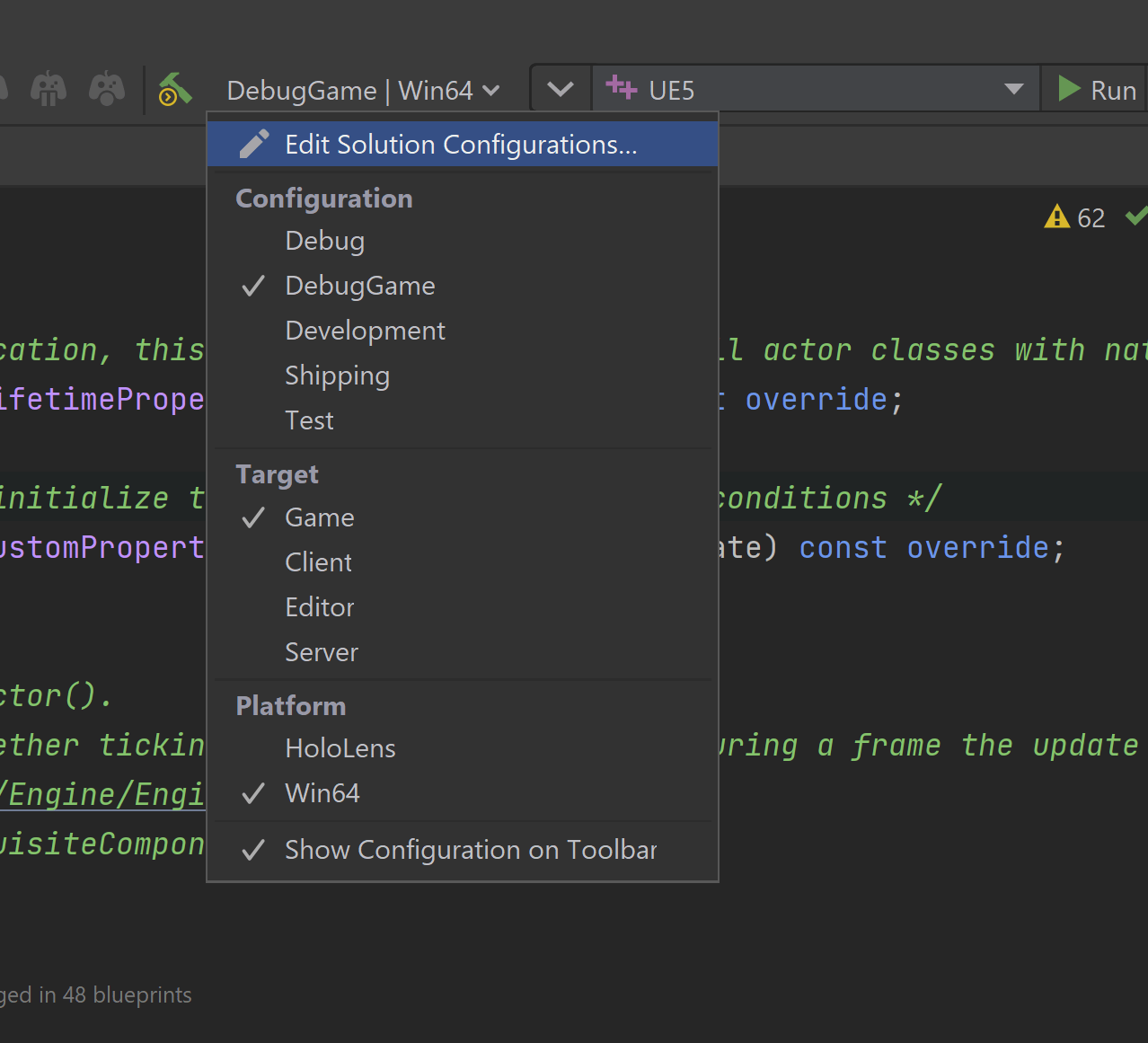1148x1043 pixels.
Task: Click the '48 blueprints' usage hint text
Action: click(126, 995)
